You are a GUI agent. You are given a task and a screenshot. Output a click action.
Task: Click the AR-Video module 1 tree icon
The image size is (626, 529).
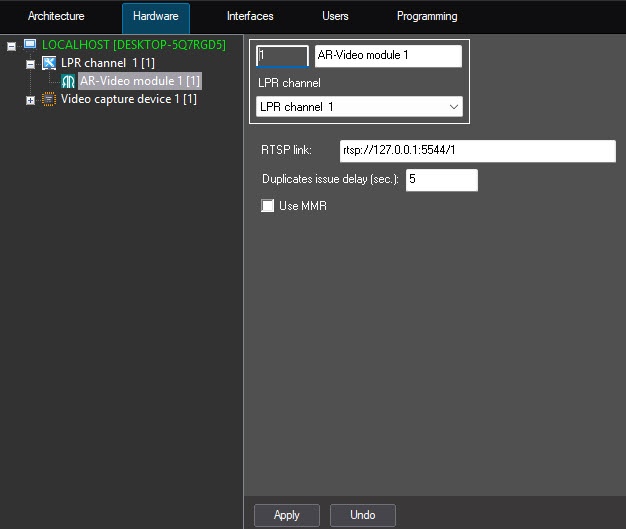tap(68, 81)
